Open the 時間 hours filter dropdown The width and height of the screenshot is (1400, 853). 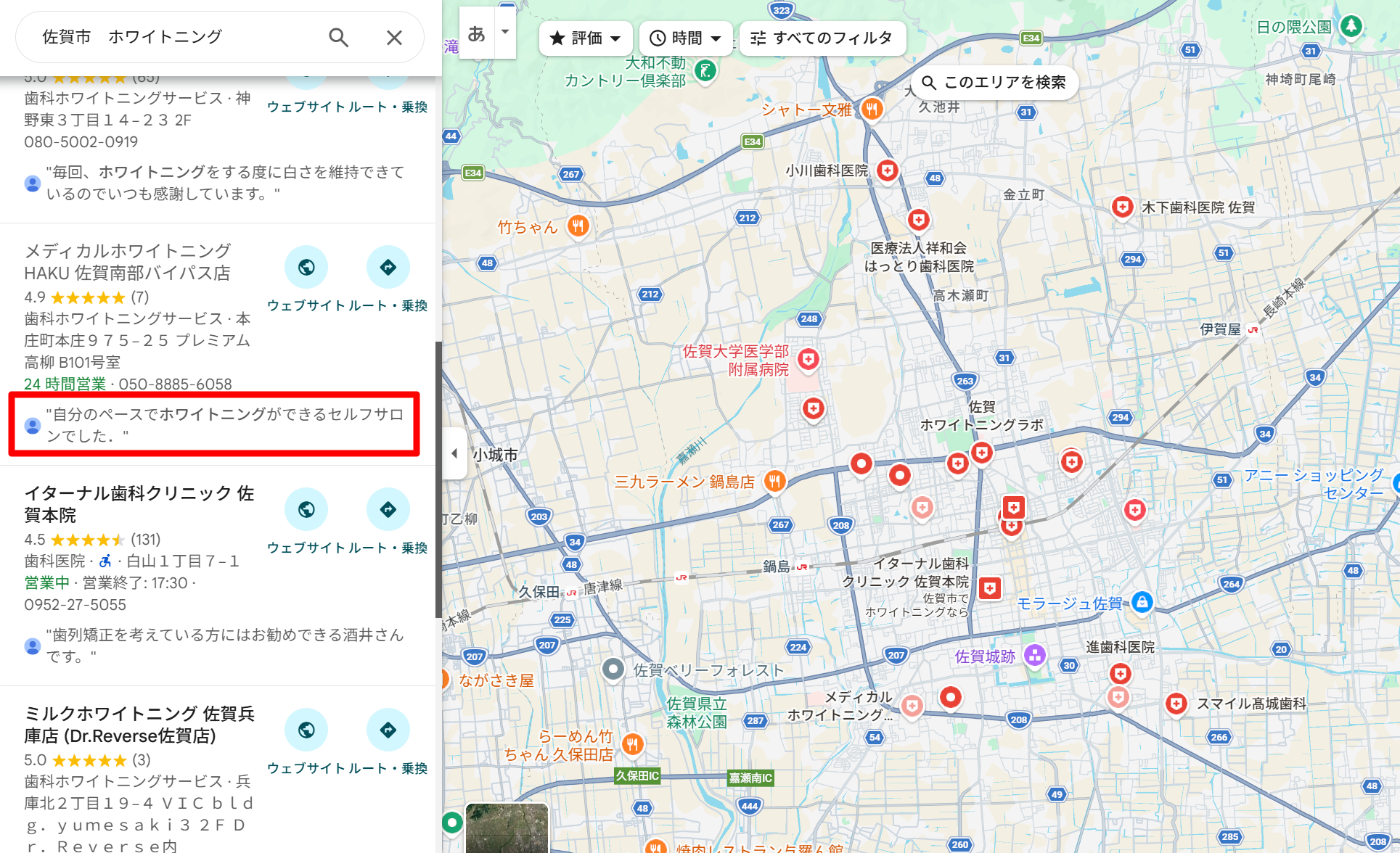pos(685,38)
